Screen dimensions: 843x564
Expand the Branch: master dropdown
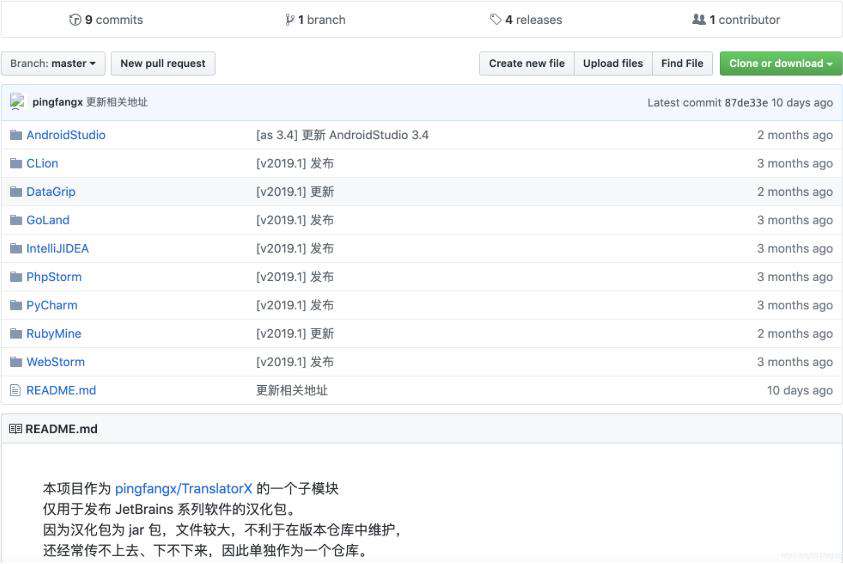53,63
